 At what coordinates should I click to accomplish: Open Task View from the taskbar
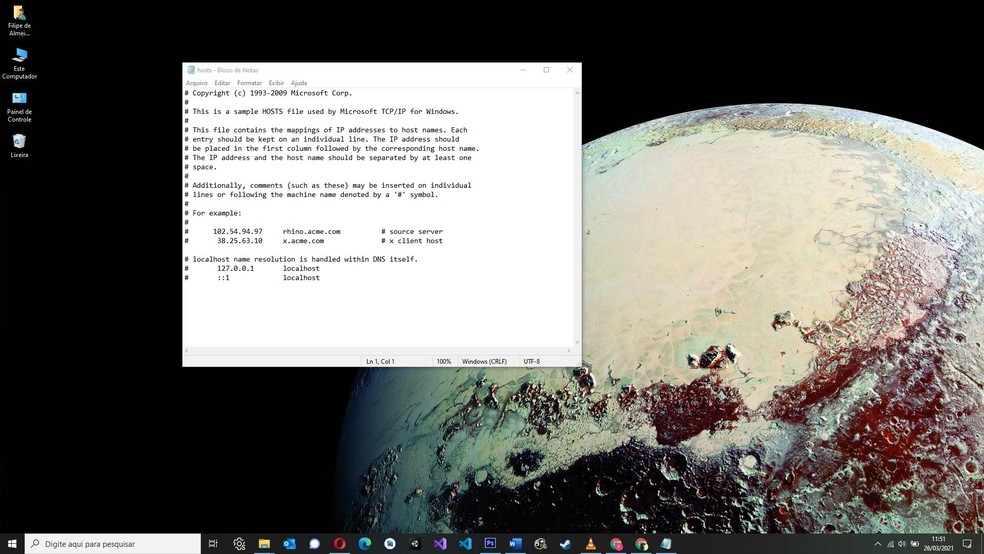click(x=213, y=544)
